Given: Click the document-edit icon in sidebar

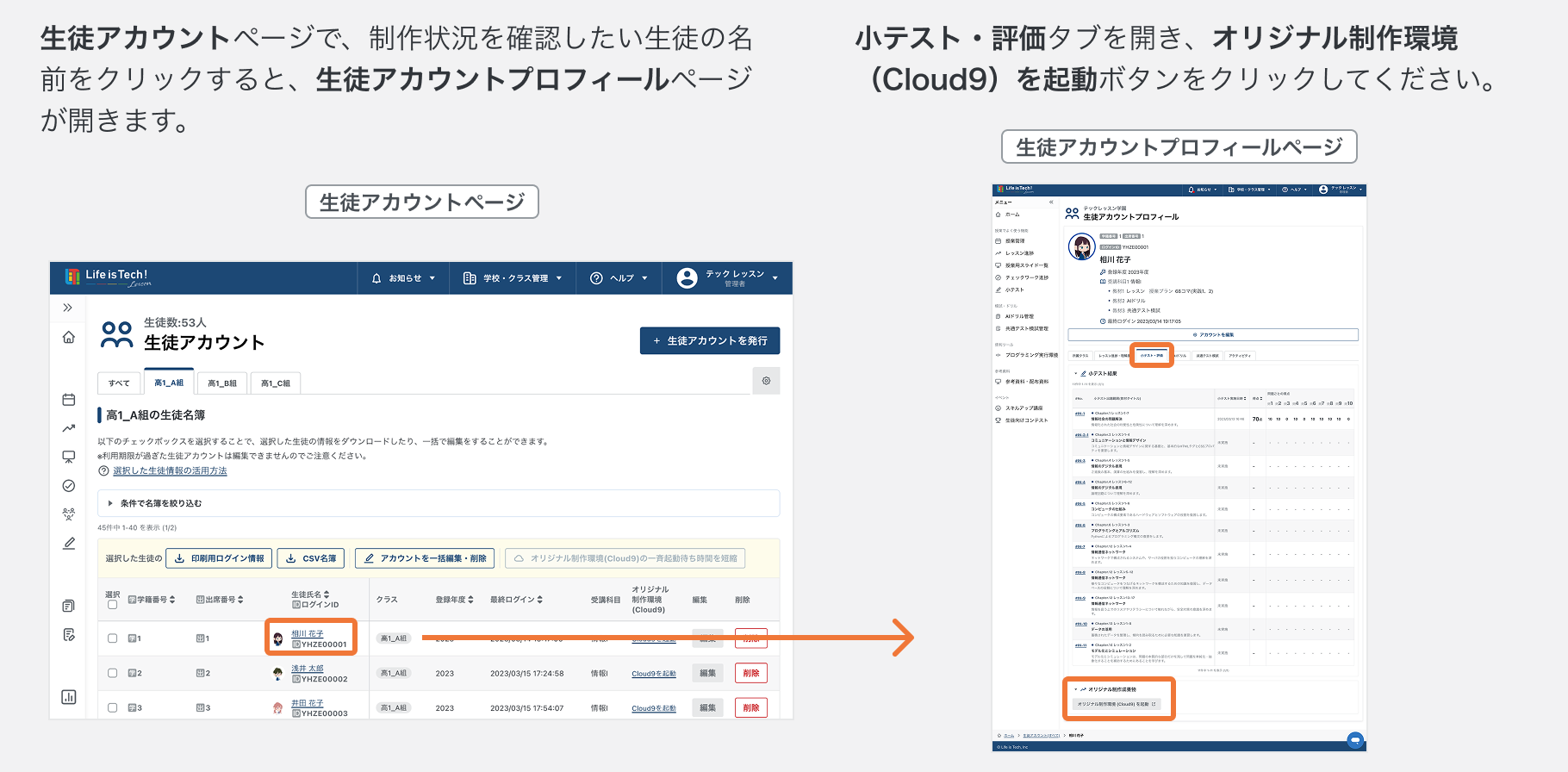Looking at the screenshot, I should (69, 635).
